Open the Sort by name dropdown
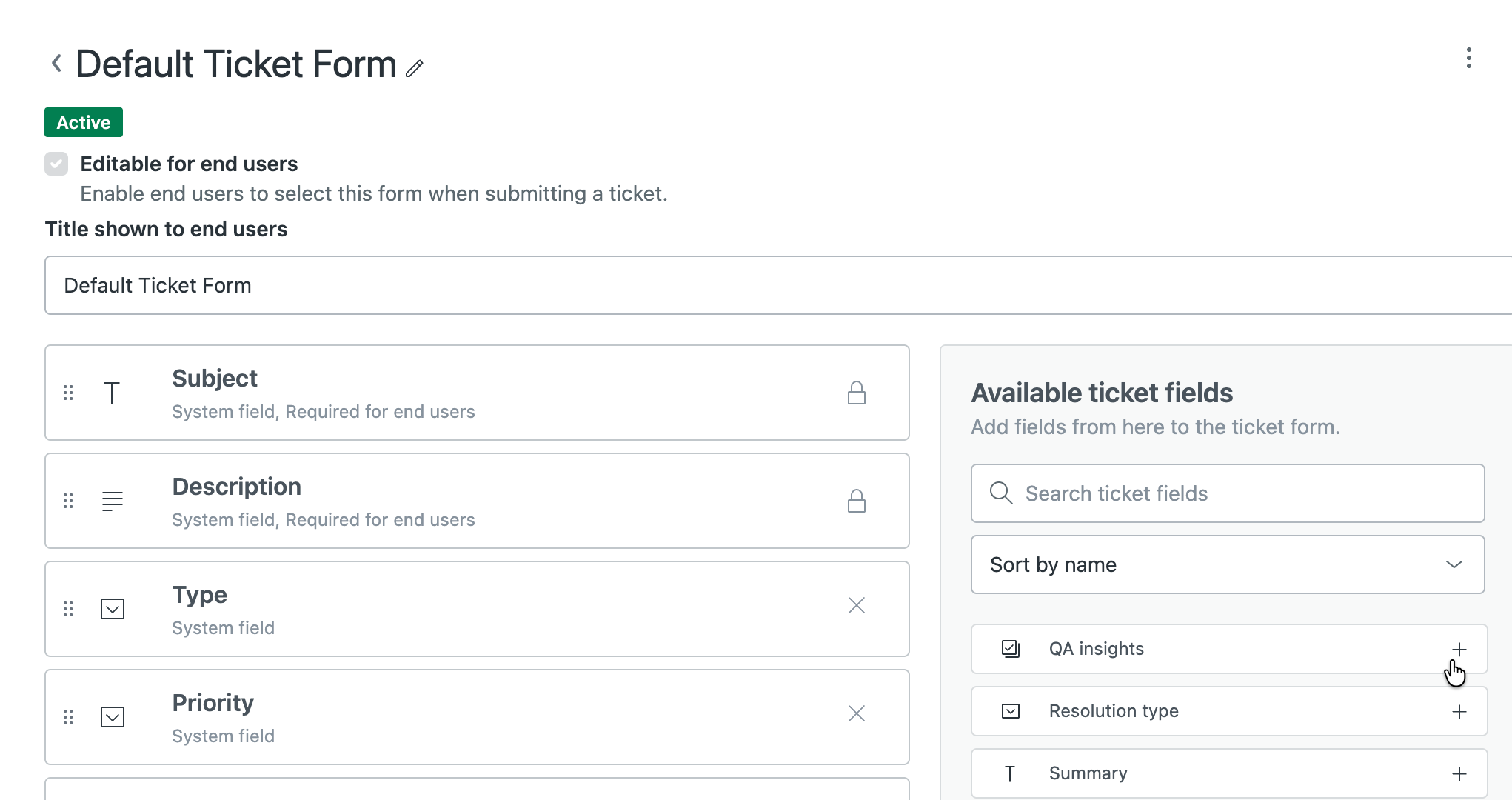Viewport: 1512px width, 800px height. pos(1227,565)
